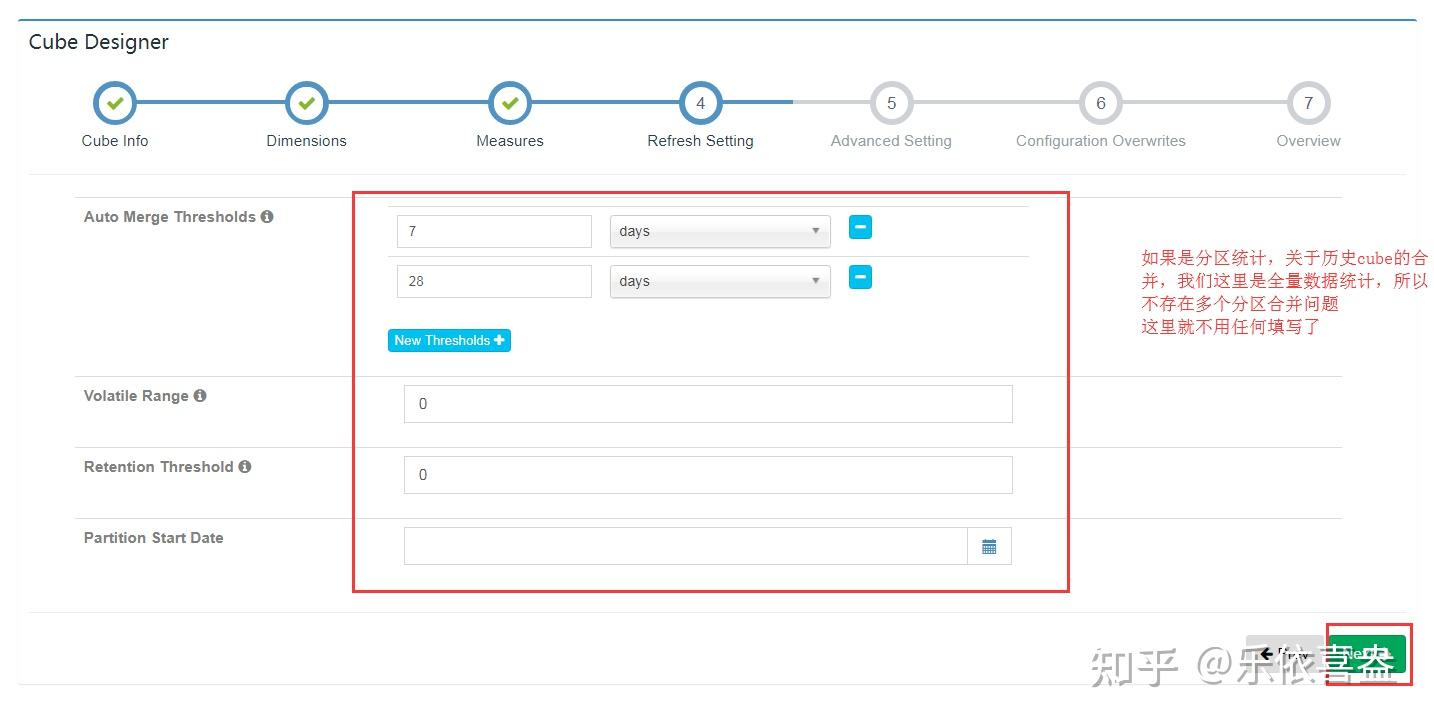1434x725 pixels.
Task: Click the New Thresholds button
Action: (x=449, y=340)
